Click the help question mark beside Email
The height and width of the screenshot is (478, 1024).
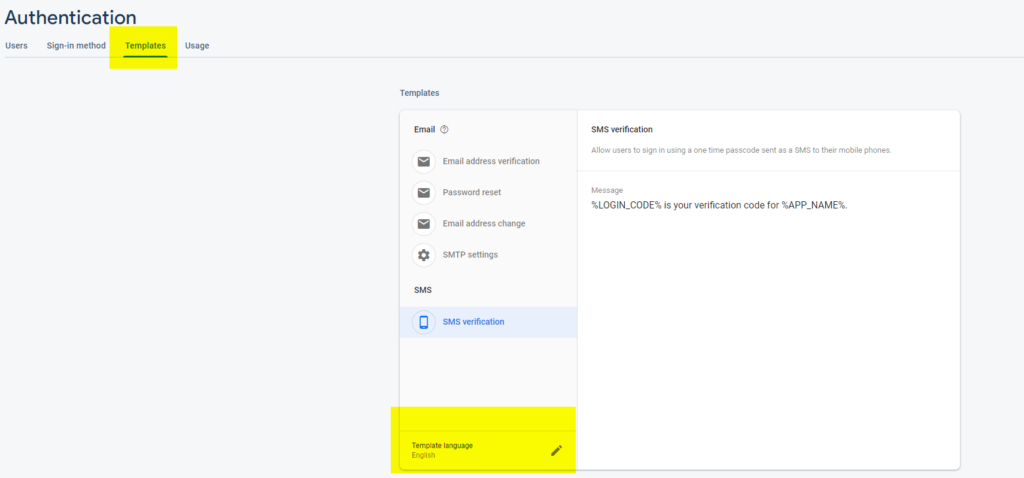coord(445,129)
